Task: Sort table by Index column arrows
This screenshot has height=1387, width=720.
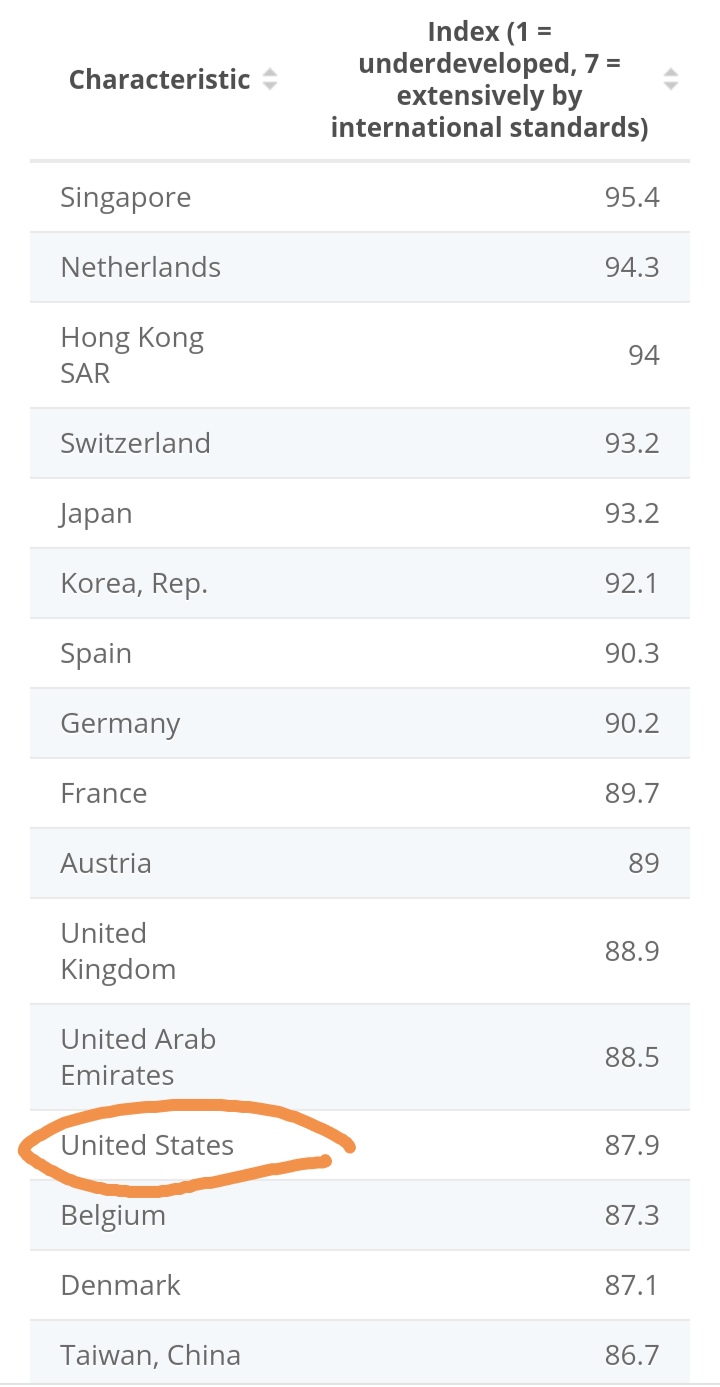Action: tap(671, 79)
